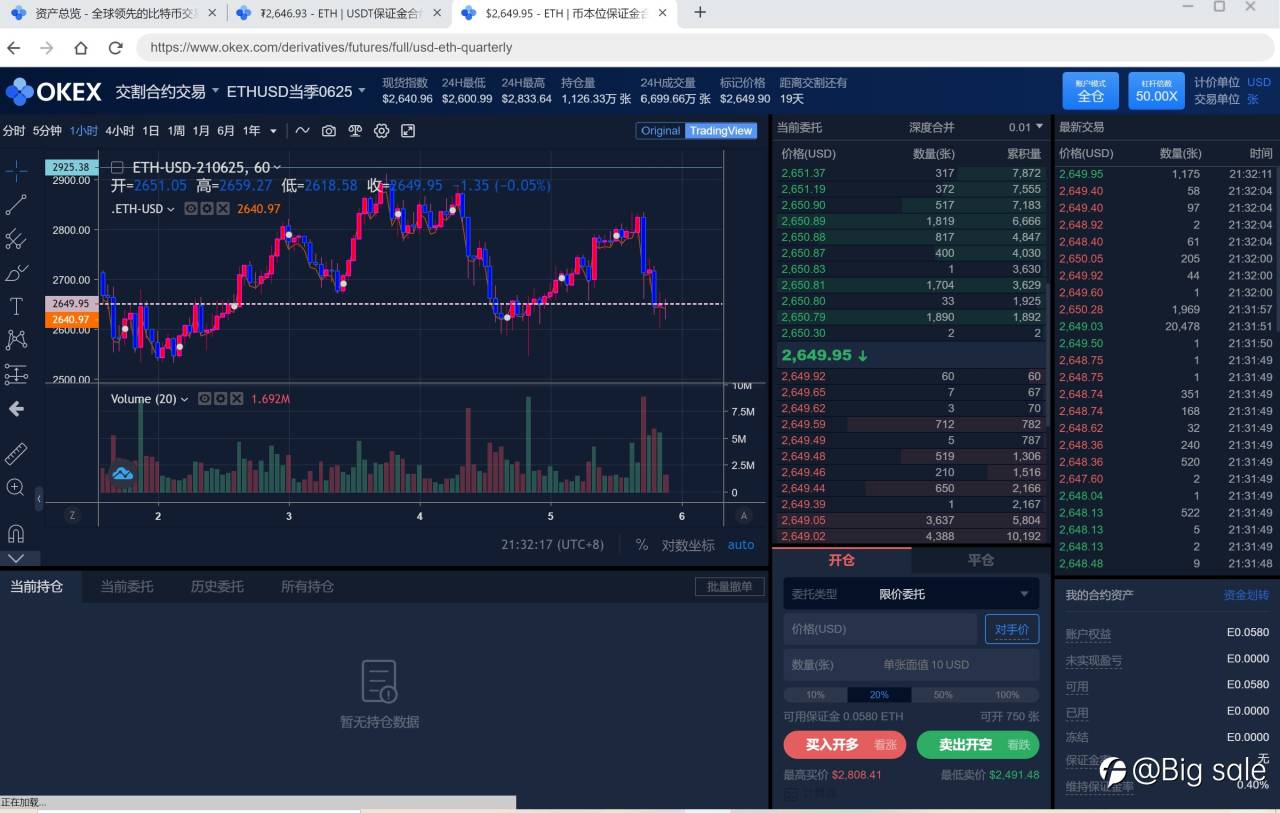This screenshot has width=1280, height=813.
Task: Activate the zoom-in magnifier tool
Action: pyautogui.click(x=16, y=488)
